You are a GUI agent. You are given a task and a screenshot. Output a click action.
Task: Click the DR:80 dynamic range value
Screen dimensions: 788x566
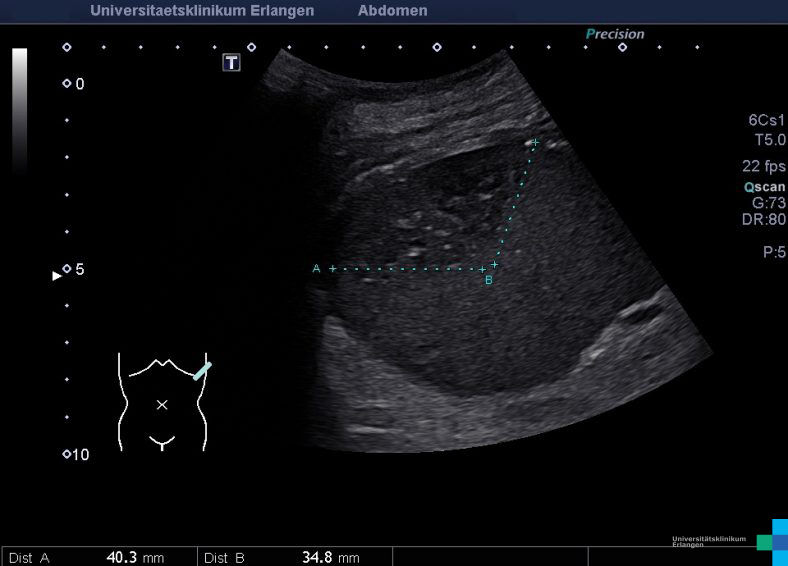click(x=767, y=219)
